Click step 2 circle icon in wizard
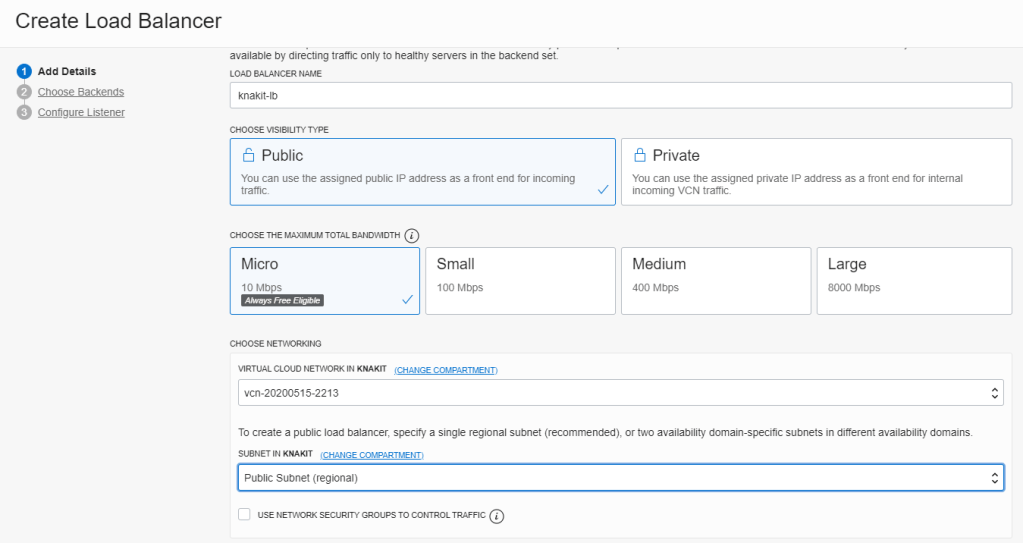This screenshot has width=1023, height=543. coord(23,92)
